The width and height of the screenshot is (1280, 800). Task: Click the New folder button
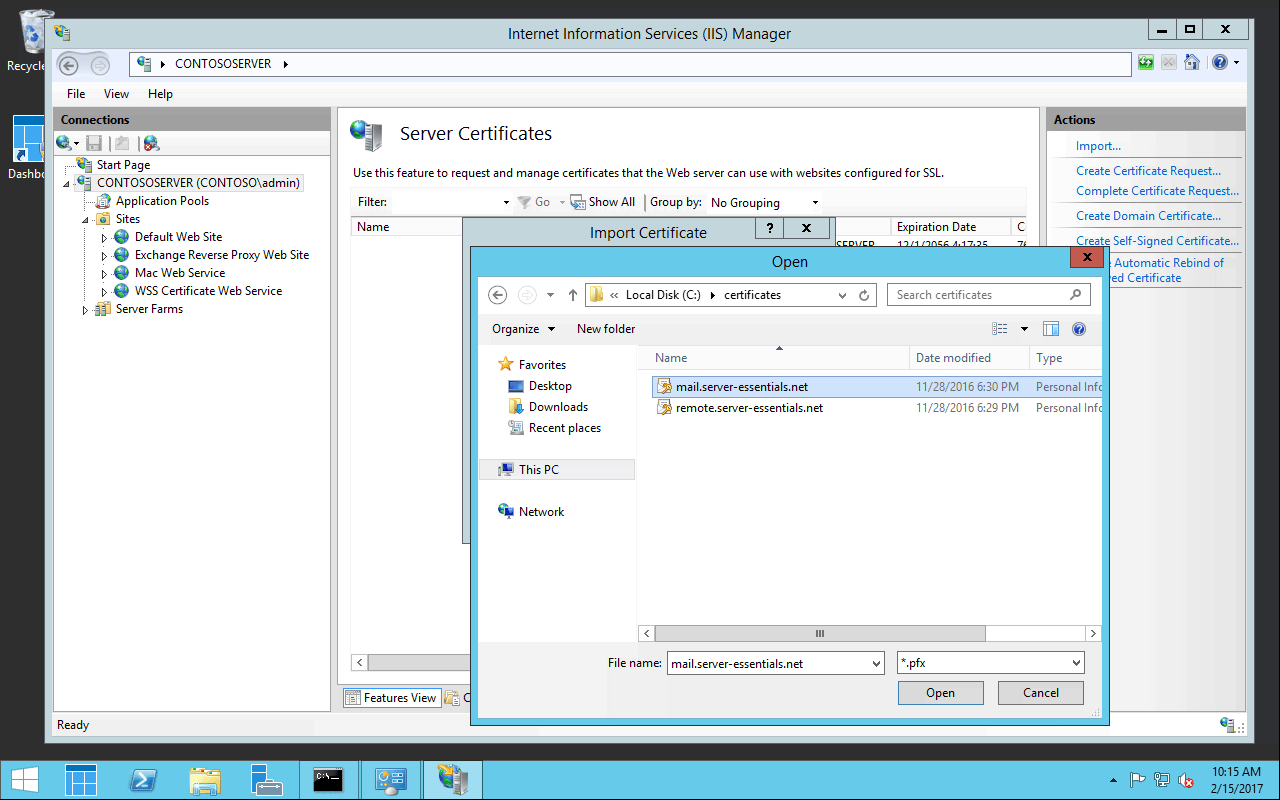click(606, 329)
